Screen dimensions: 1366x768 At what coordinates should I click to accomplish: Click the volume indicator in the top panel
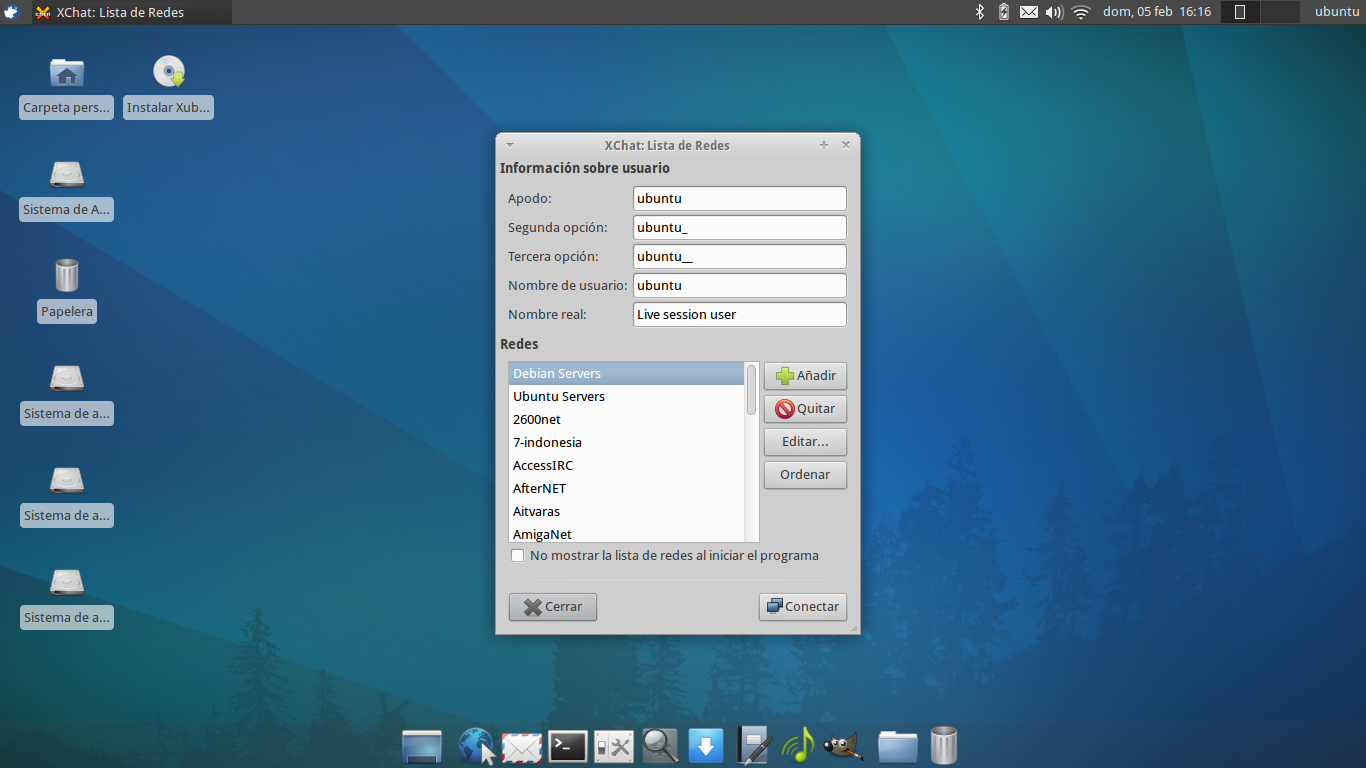(1053, 12)
